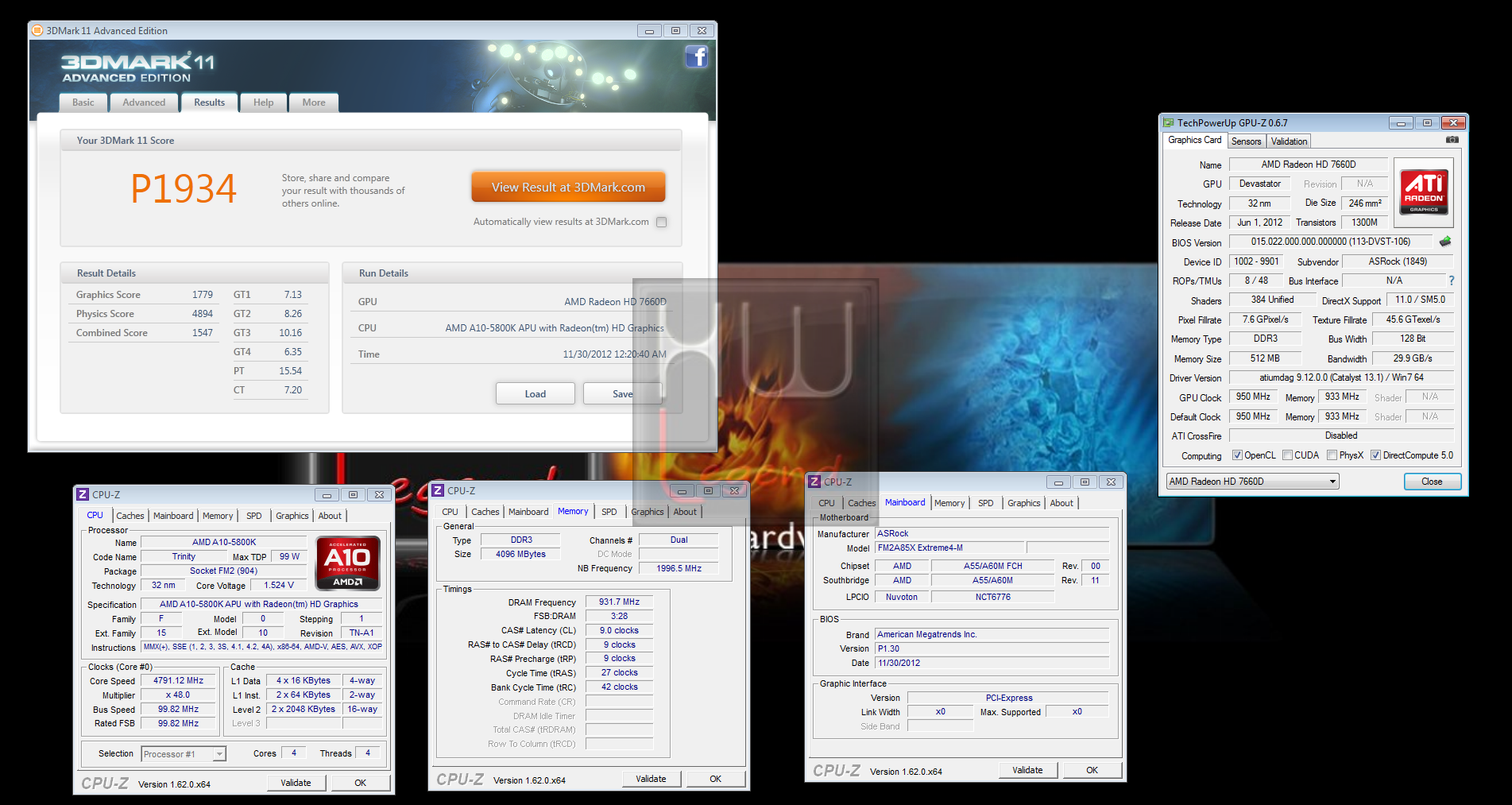Click the CPU-Z icon in the Mainboard window
Image resolution: width=1512 pixels, height=805 pixels.
point(814,482)
